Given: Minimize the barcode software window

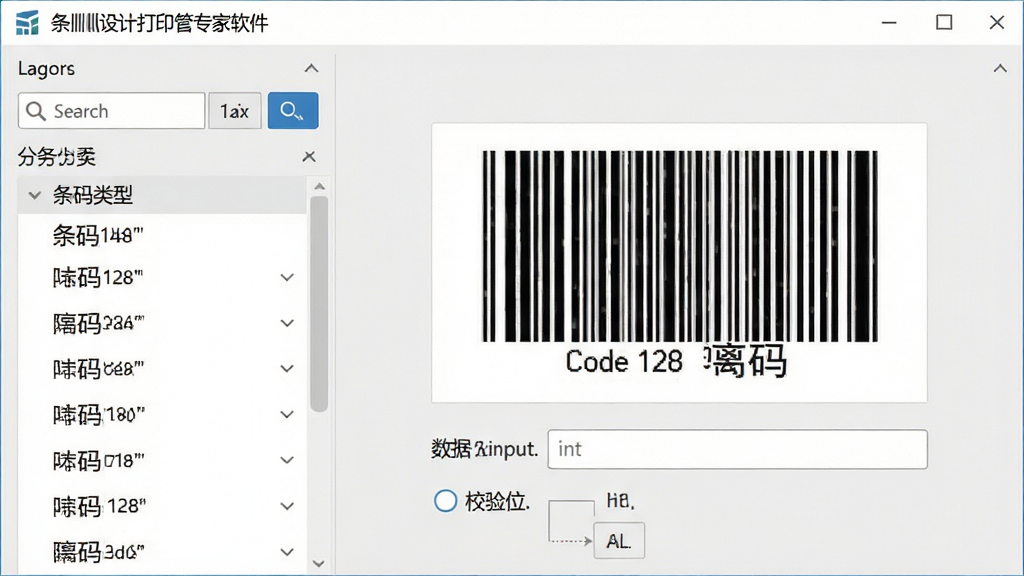Looking at the screenshot, I should click(889, 23).
